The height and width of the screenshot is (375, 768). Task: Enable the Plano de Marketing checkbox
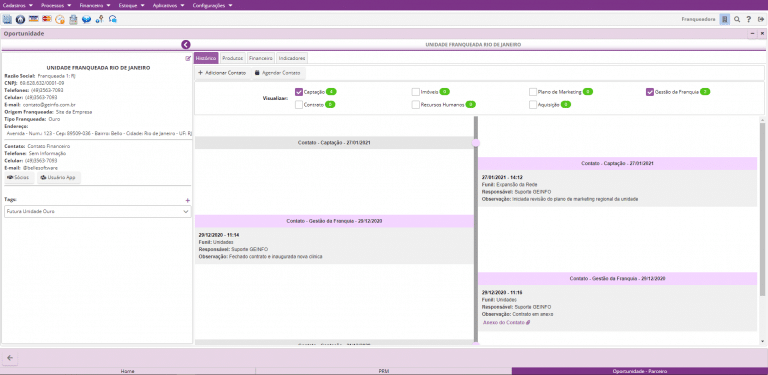(x=533, y=92)
